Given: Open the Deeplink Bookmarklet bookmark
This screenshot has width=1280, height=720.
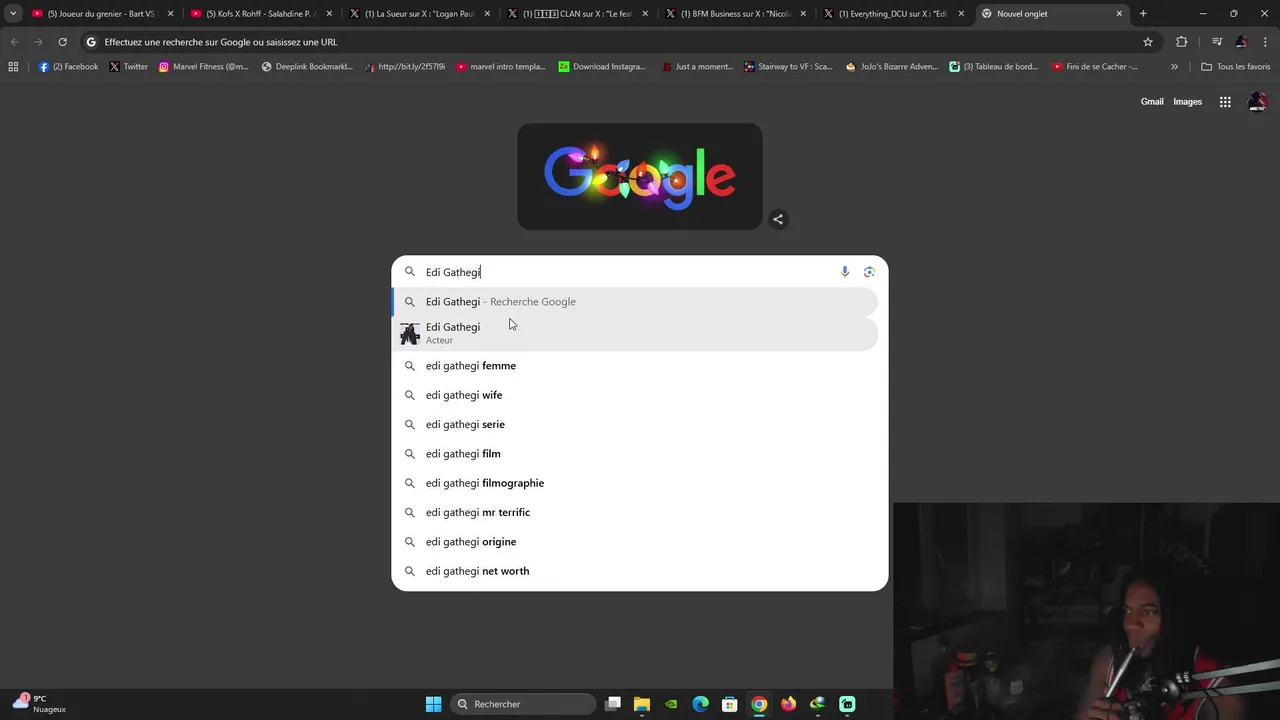Looking at the screenshot, I should (307, 66).
